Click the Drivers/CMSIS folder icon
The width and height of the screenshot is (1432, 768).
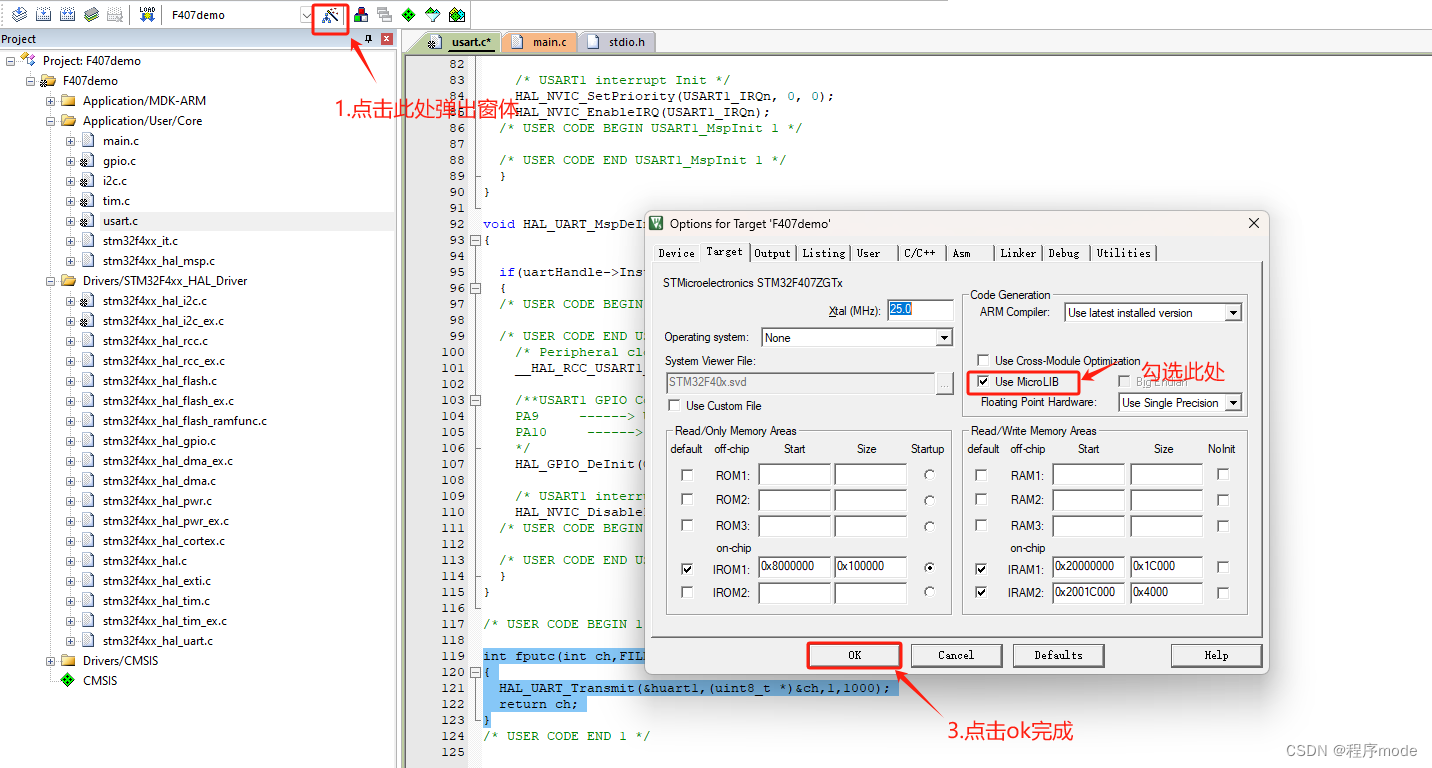[68, 661]
